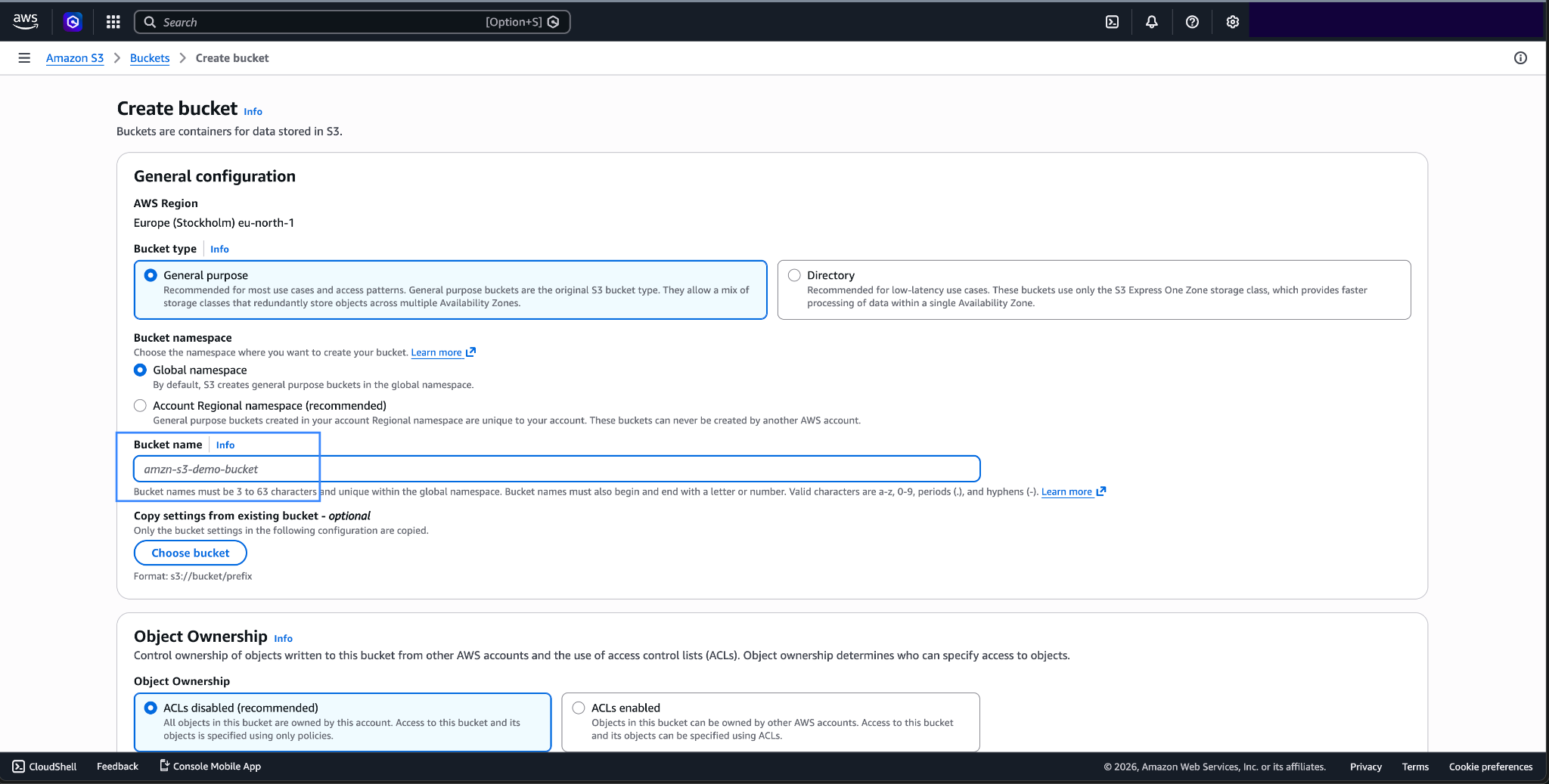
Task: Open Info link next to Bucket name
Action: (x=225, y=445)
